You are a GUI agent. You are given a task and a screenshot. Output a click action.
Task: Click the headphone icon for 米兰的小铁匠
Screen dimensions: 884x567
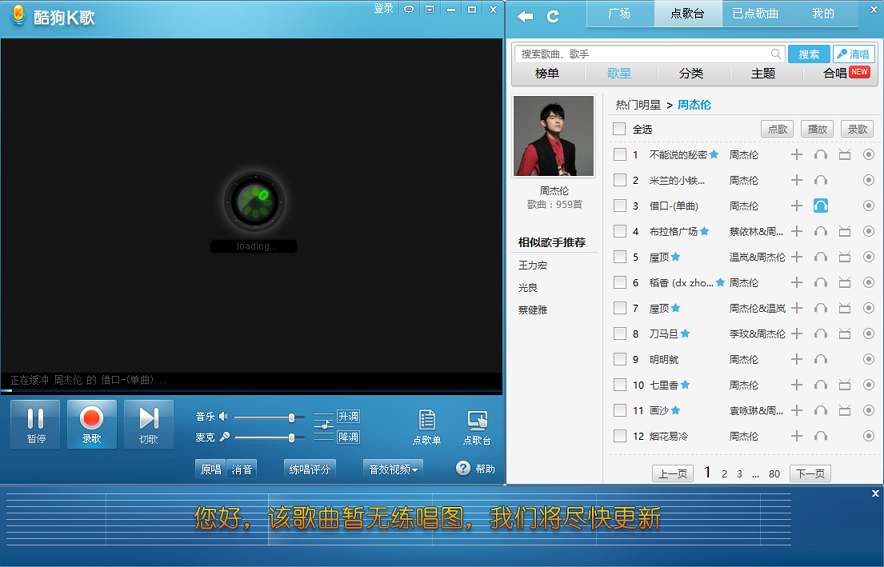tap(821, 180)
